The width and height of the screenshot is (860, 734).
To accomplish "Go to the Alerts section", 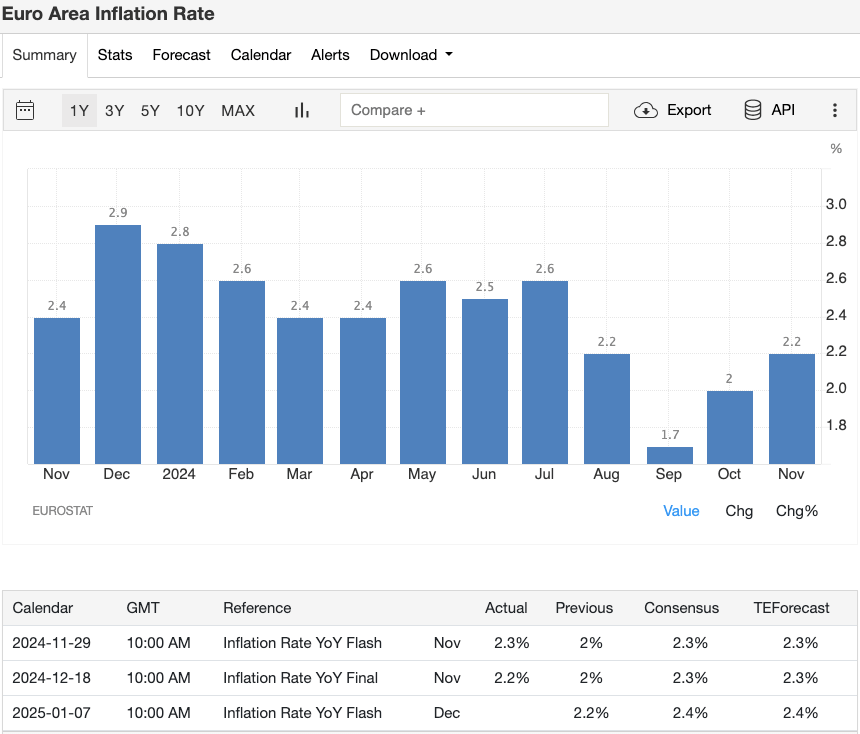I will coord(330,55).
